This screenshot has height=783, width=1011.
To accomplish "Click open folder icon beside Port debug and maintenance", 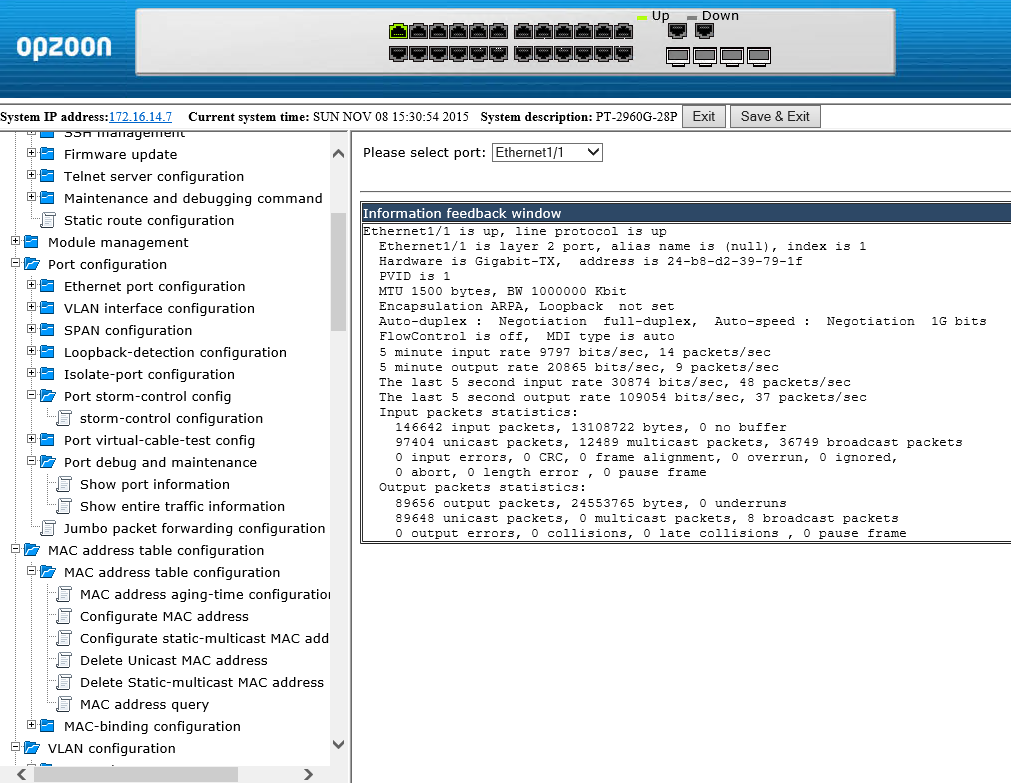I will coord(48,462).
